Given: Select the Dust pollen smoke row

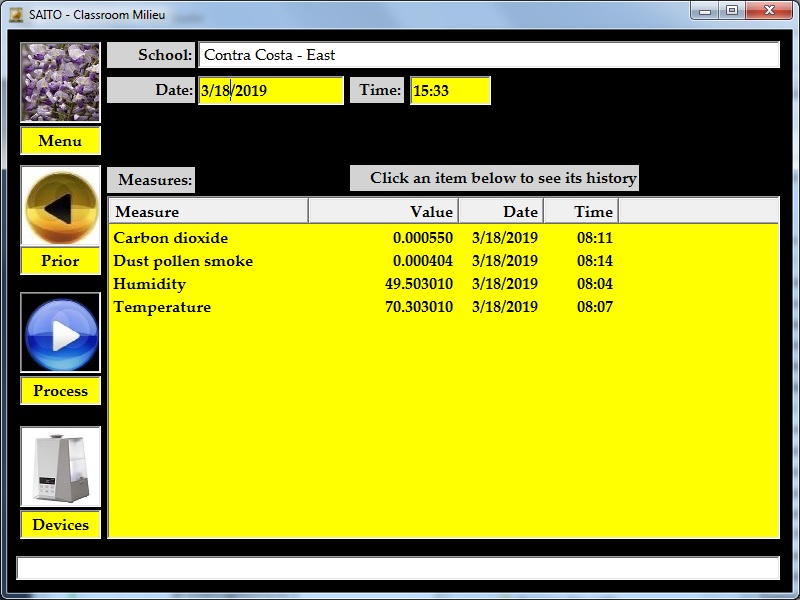Looking at the screenshot, I should 183,261.
